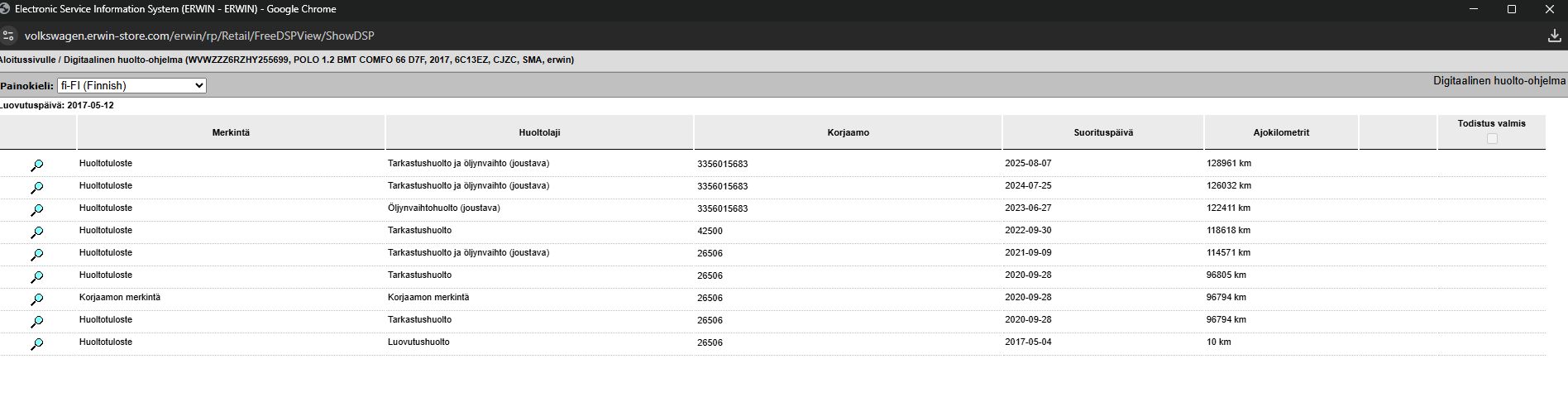This screenshot has width=1568, height=402.
Task: Open details of the Luovutushuolto entry
Action: [37, 344]
